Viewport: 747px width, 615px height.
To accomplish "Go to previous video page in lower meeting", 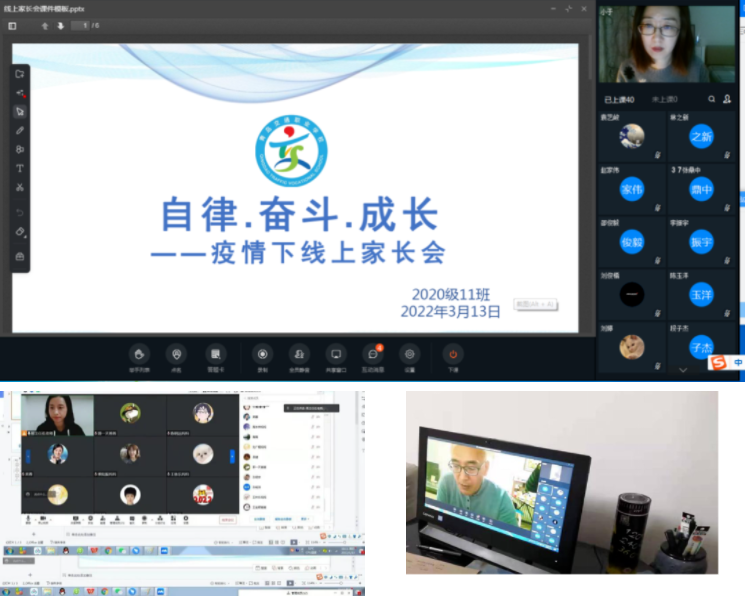I will (x=28, y=456).
